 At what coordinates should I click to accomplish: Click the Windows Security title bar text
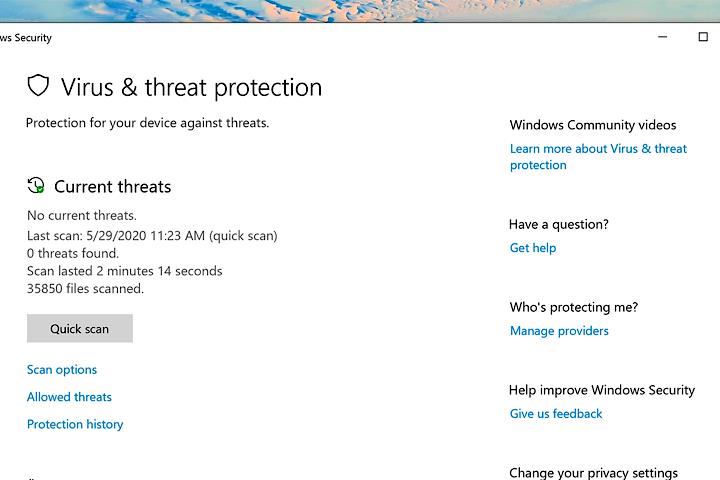pos(26,38)
